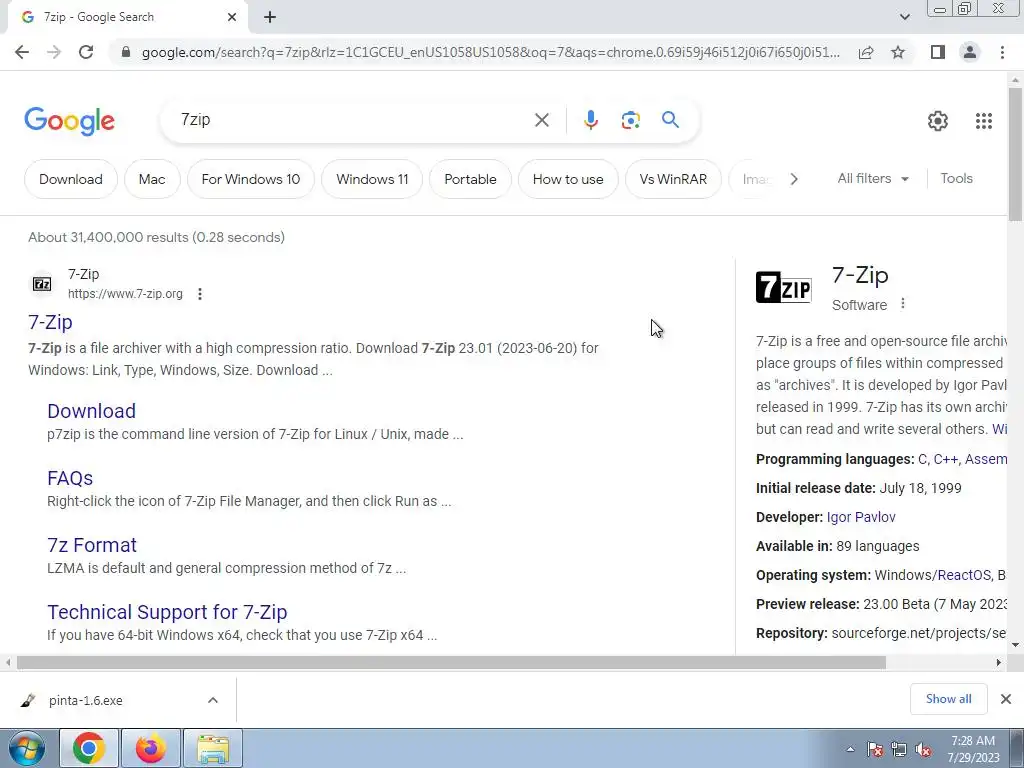Open the pinta-1.6.exe download
Screen dimensions: 1024x768
click(x=85, y=700)
